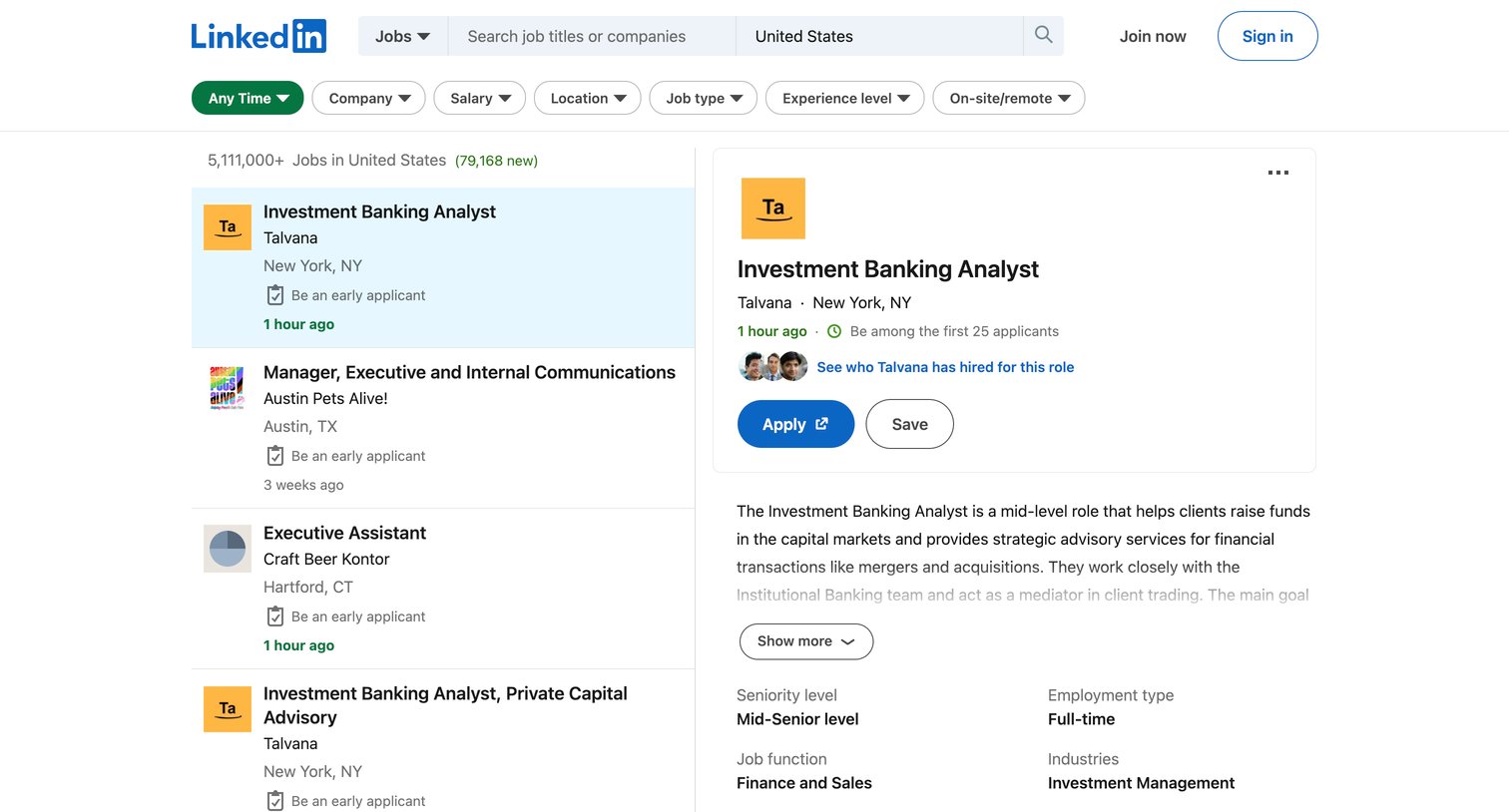Click the Join now link
Image resolution: width=1509 pixels, height=812 pixels.
point(1153,36)
